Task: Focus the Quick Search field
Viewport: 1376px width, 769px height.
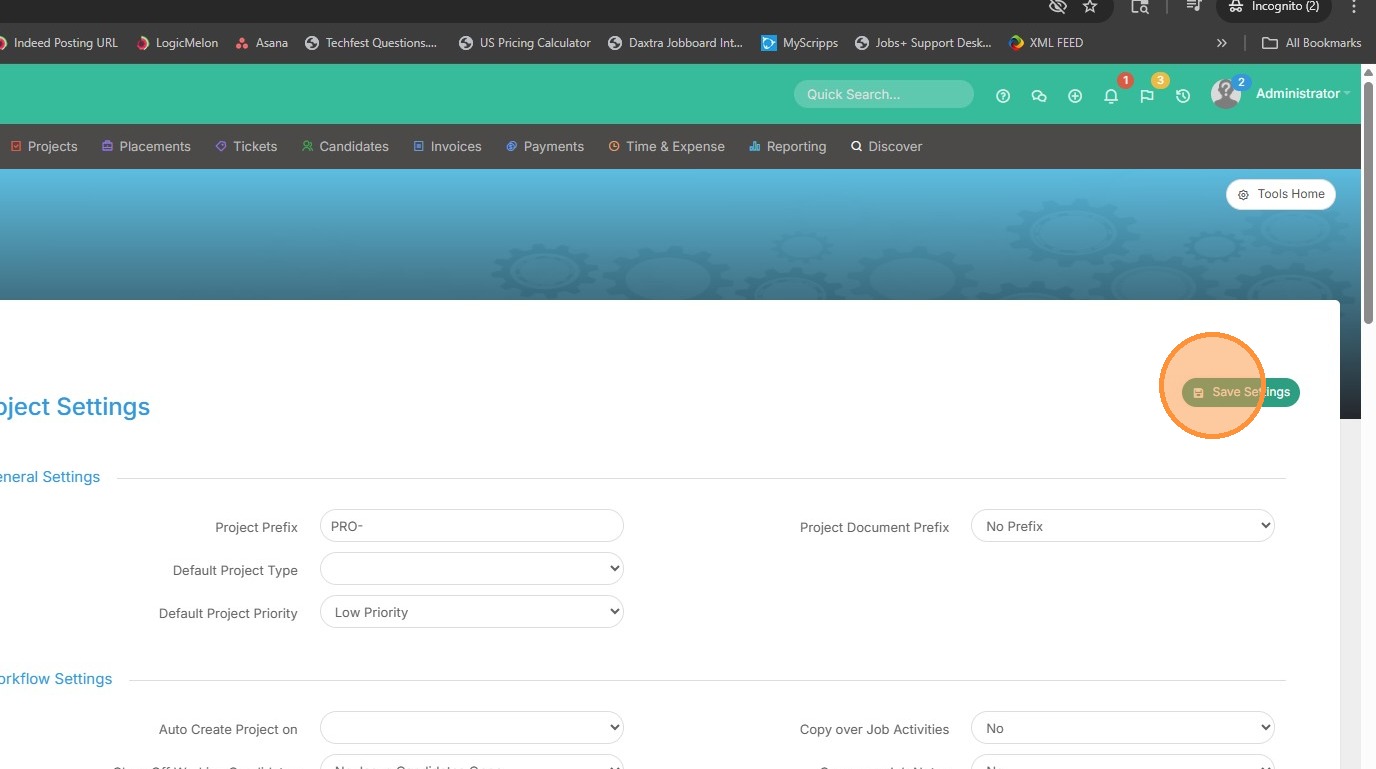Action: [x=884, y=94]
